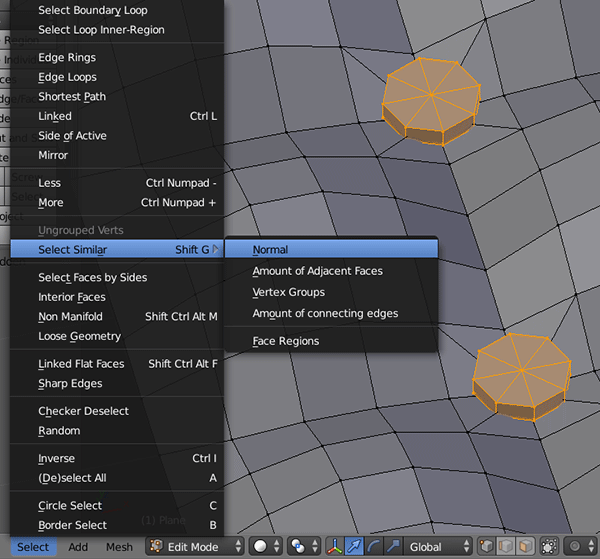
Task: Open the Global transform orientation dropdown
Action: coord(437,547)
